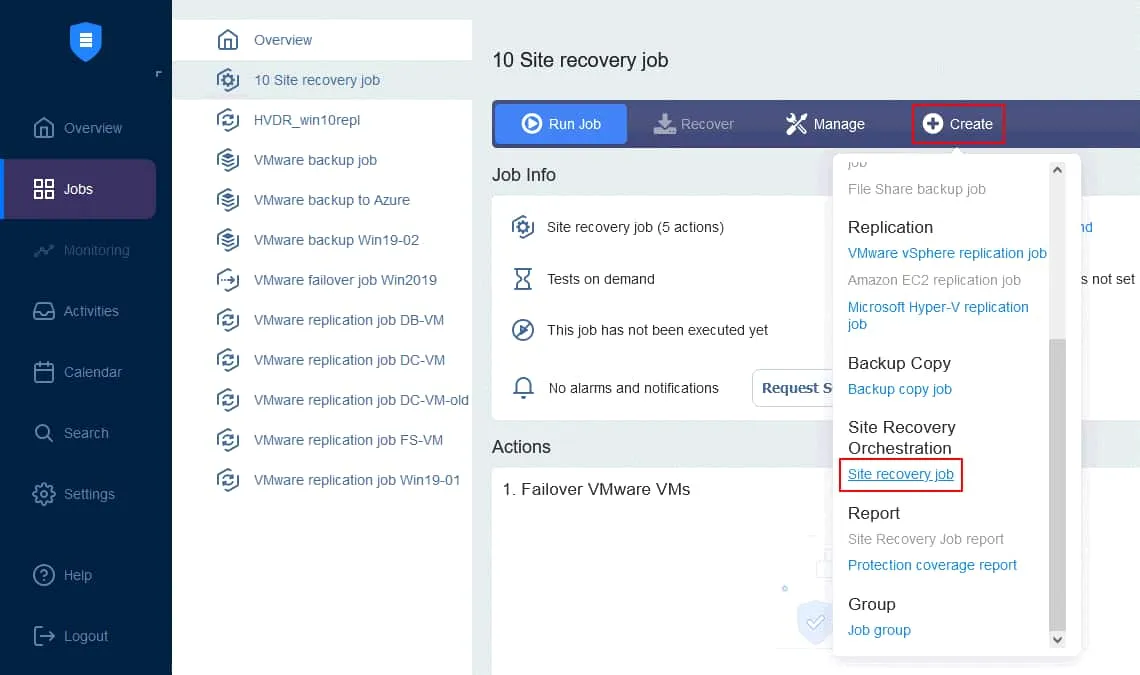This screenshot has height=675, width=1140.
Task: Click the Run Job button
Action: (560, 123)
